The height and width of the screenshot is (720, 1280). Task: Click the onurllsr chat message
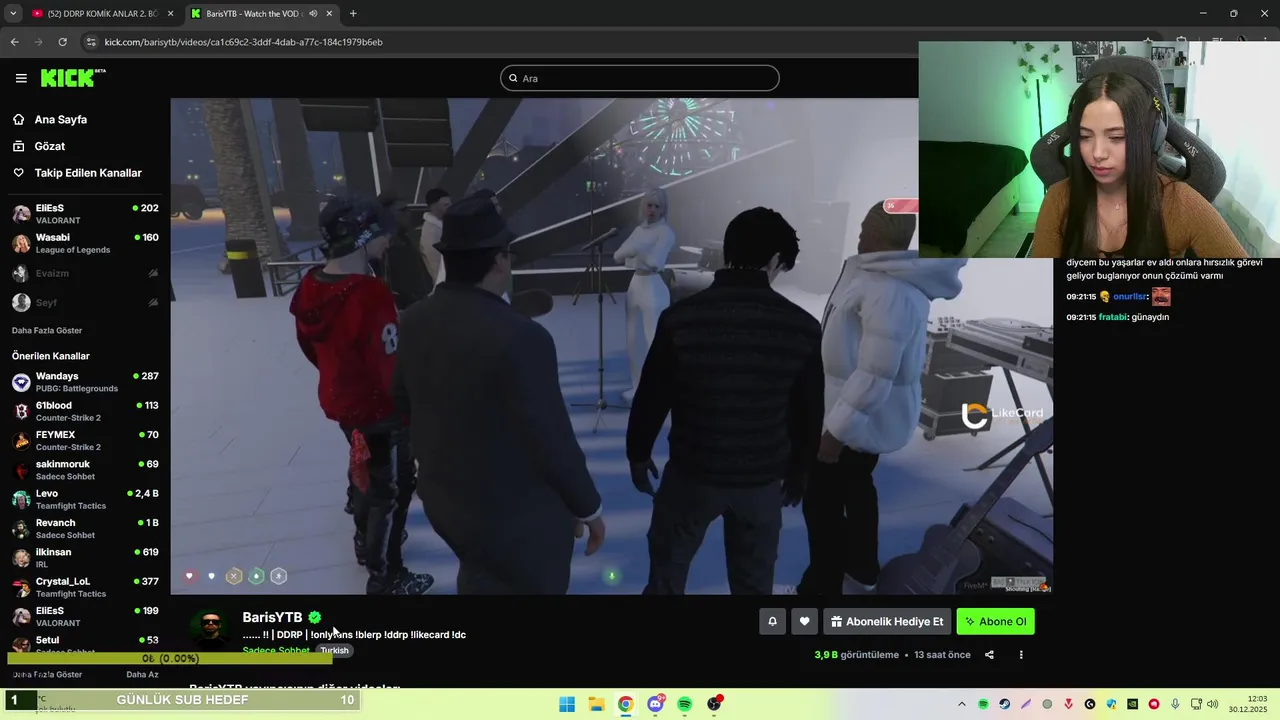pyautogui.click(x=1118, y=297)
